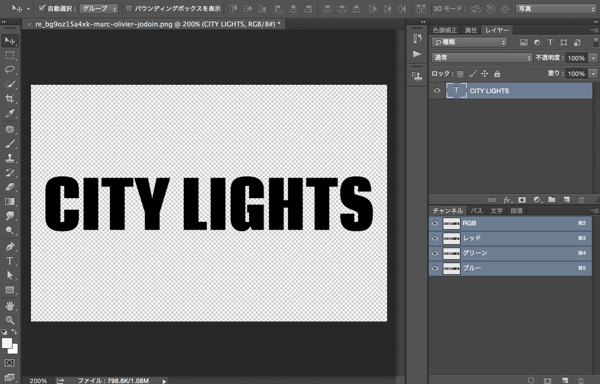Open the 通常 blend mode dropdown
This screenshot has height=384, width=600.
pyautogui.click(x=482, y=58)
